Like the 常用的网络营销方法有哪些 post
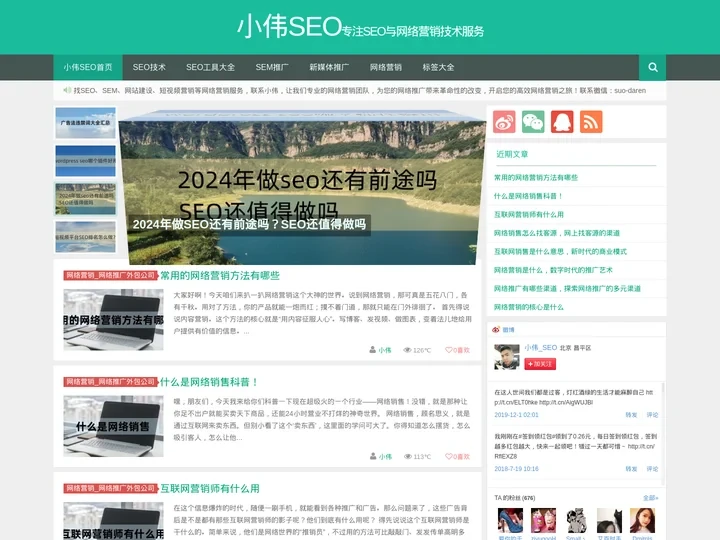The height and width of the screenshot is (540, 720). (x=457, y=350)
